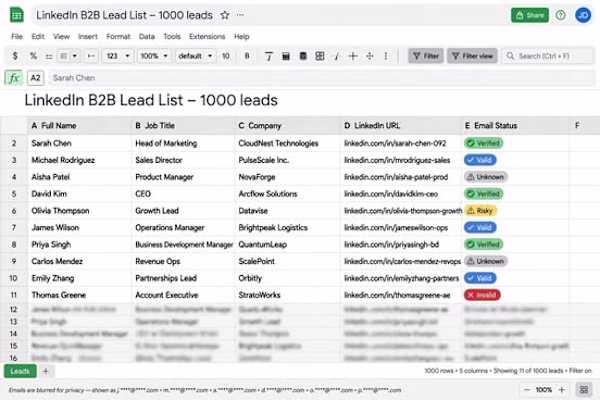This screenshot has width=600, height=400.
Task: Click the green Sheets app logo
Action: [16, 15]
